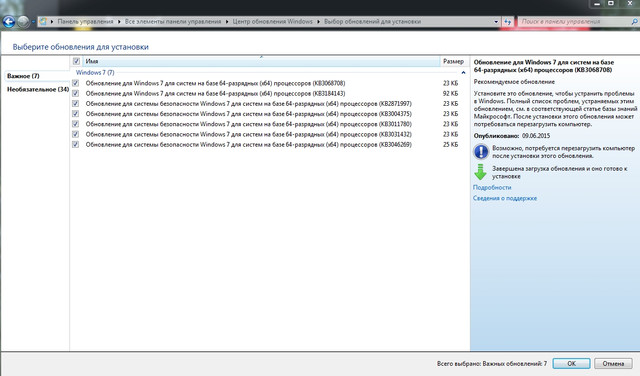Screen dimensions: 640x376
Task: Open the address bar history dropdown
Action: (496, 22)
